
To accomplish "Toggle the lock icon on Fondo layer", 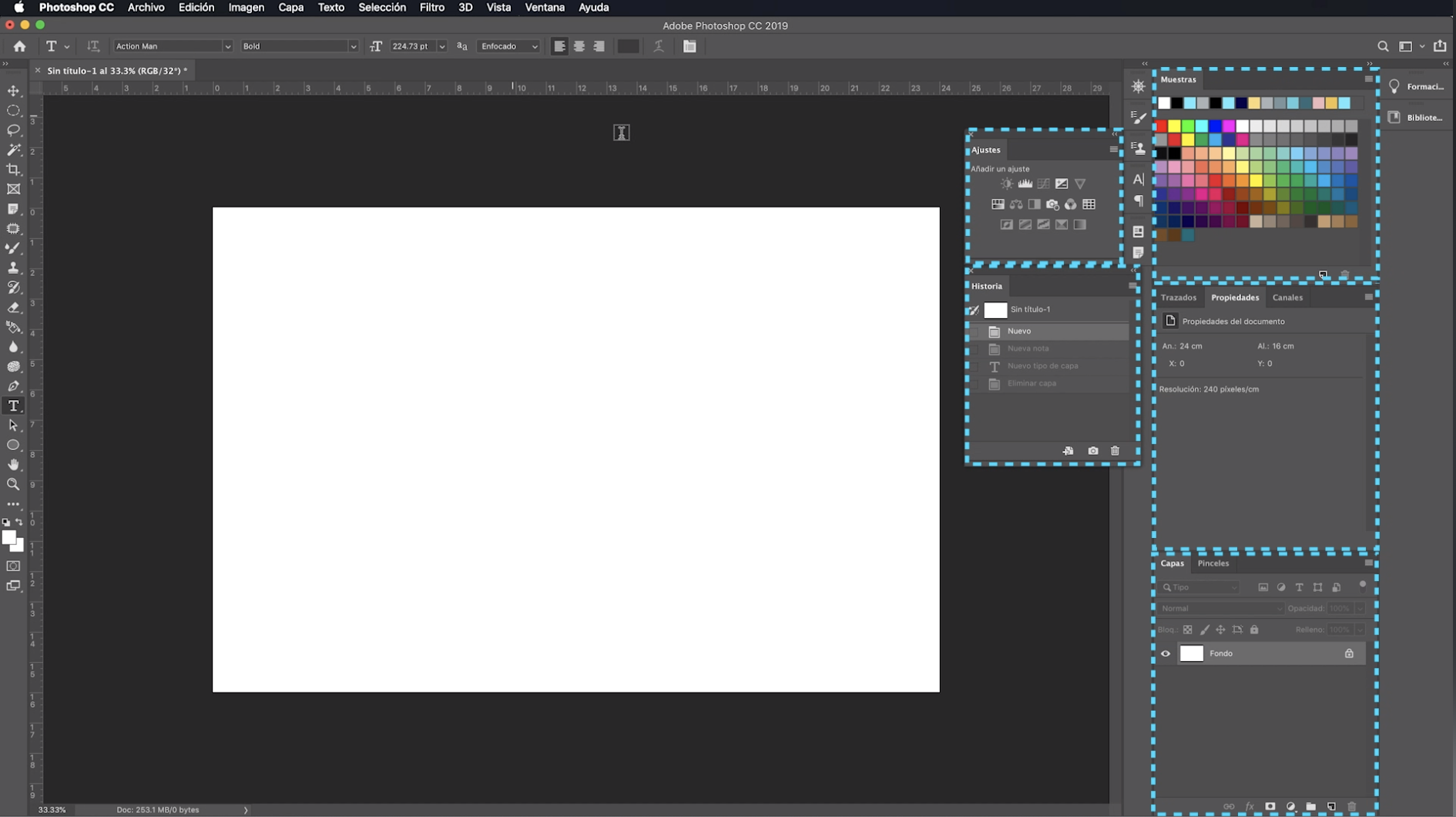I will tap(1349, 654).
